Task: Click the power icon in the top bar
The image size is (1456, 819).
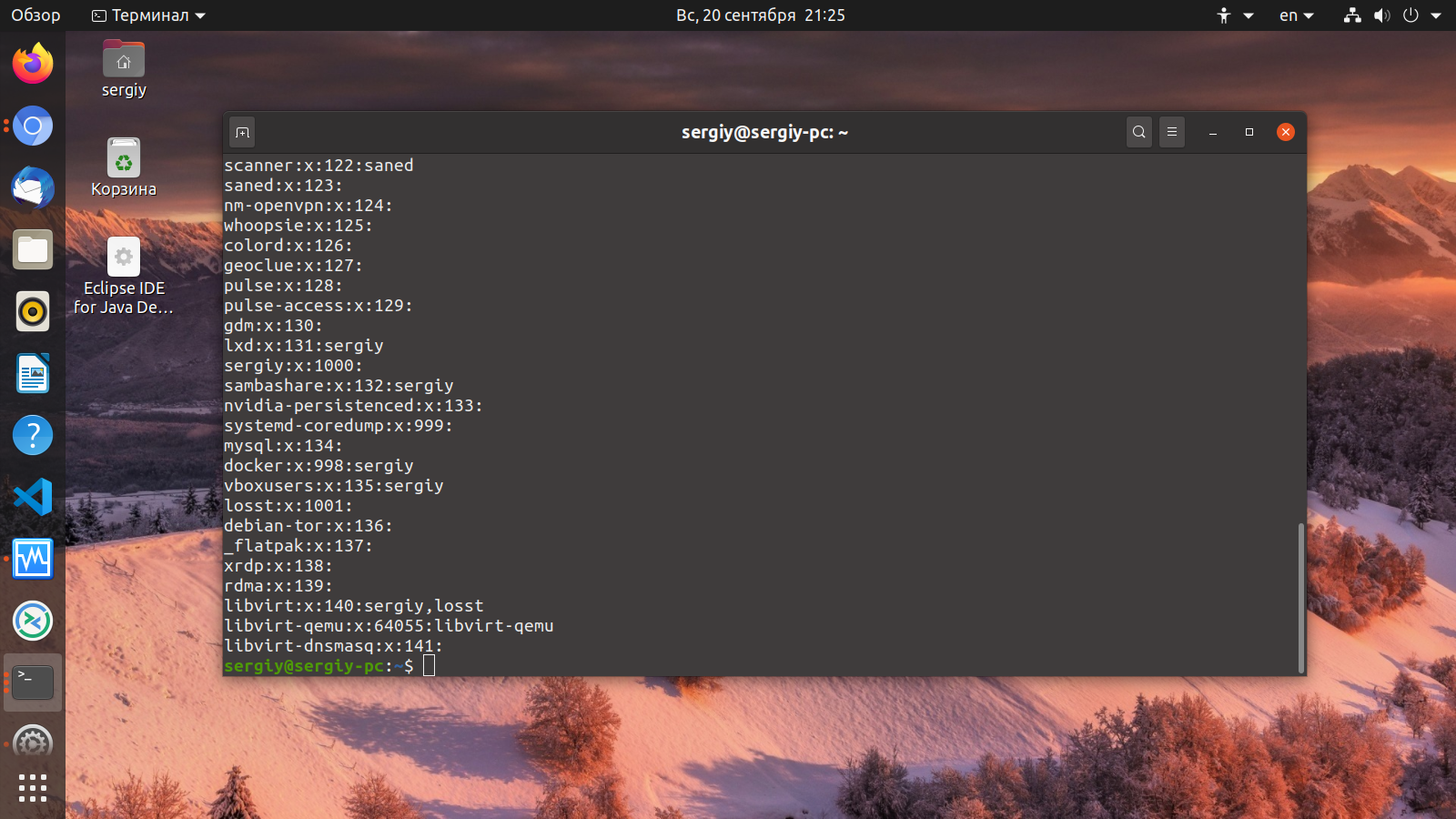Action: click(1410, 15)
